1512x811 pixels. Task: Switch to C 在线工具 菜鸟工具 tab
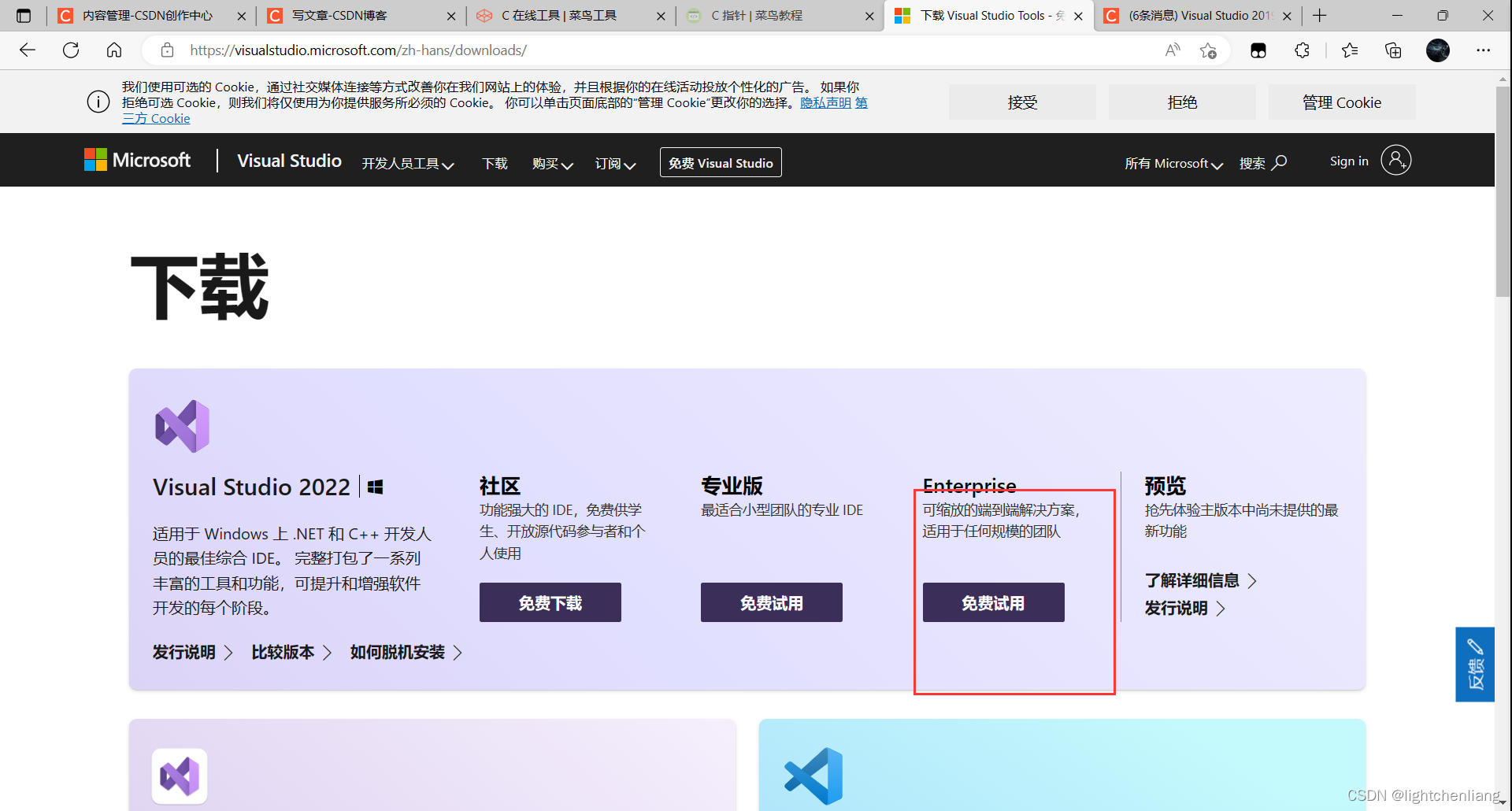[x=570, y=16]
